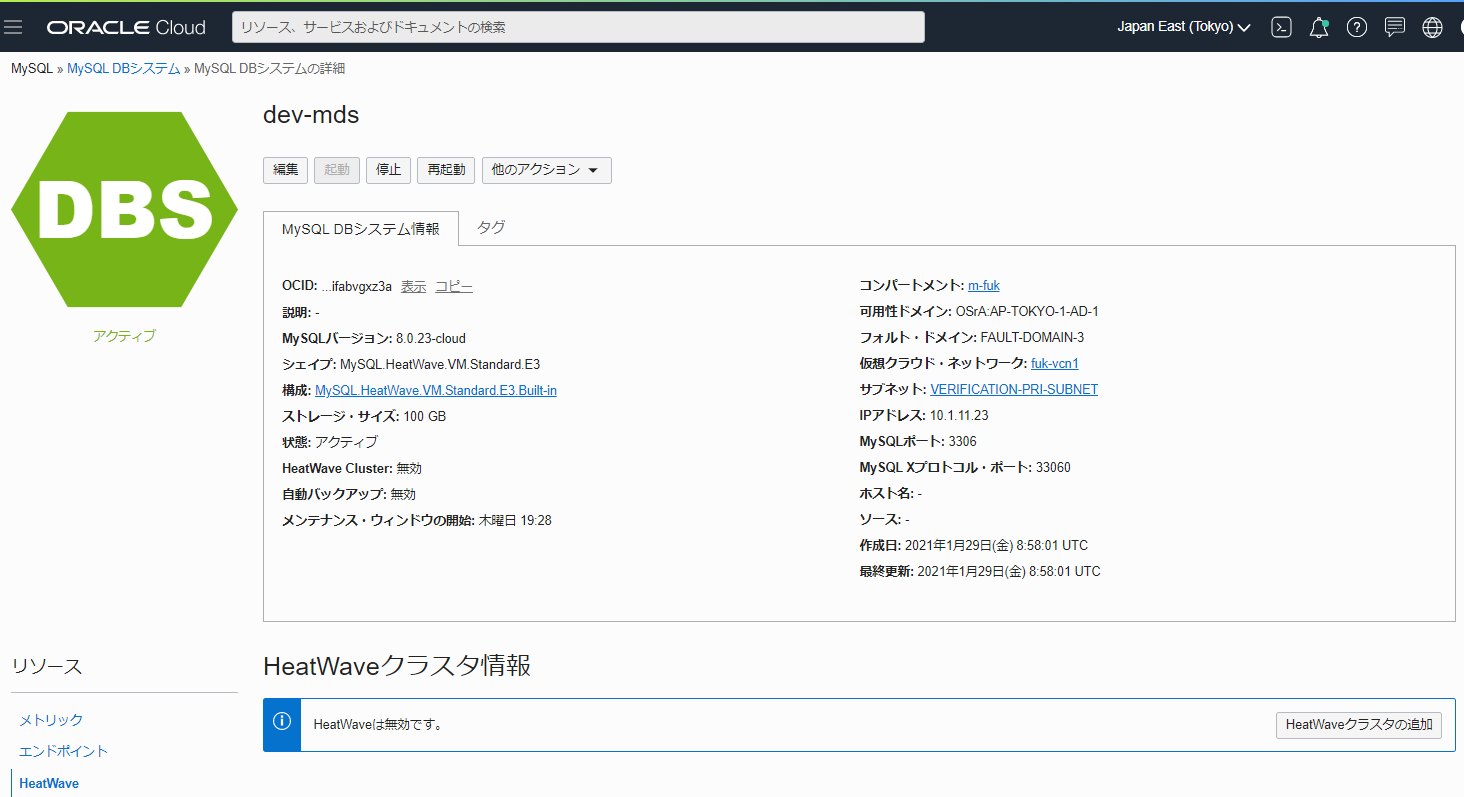
Task: Click the MySQL breadcrumb
Action: click(x=32, y=69)
